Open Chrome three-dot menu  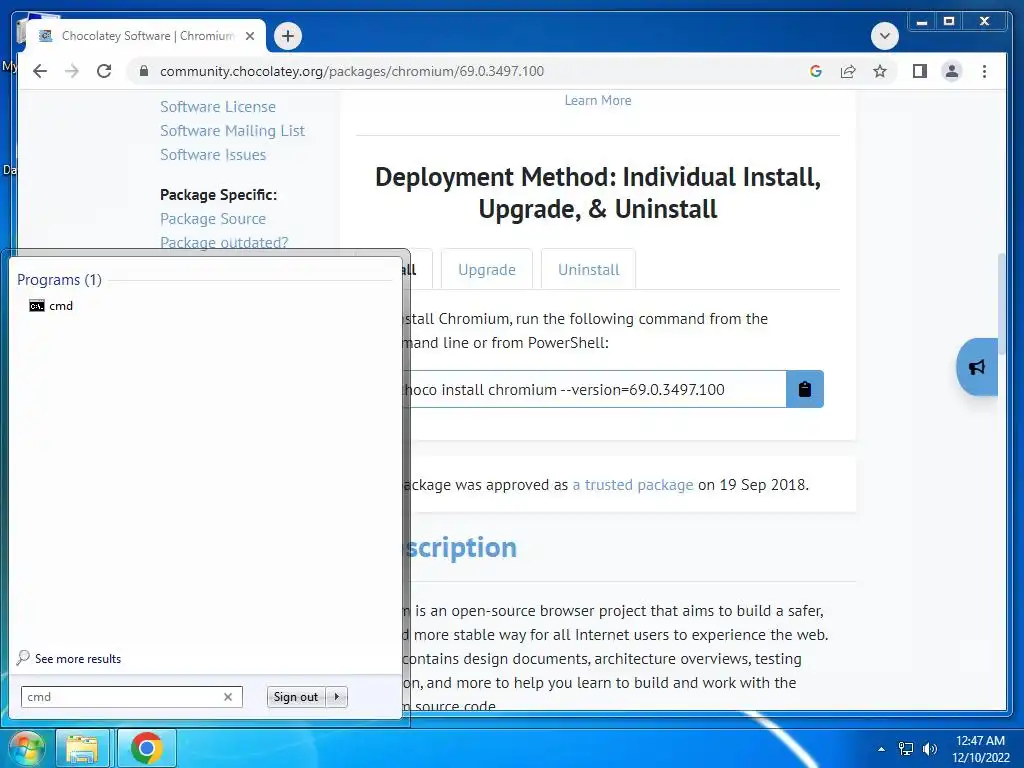(x=984, y=71)
